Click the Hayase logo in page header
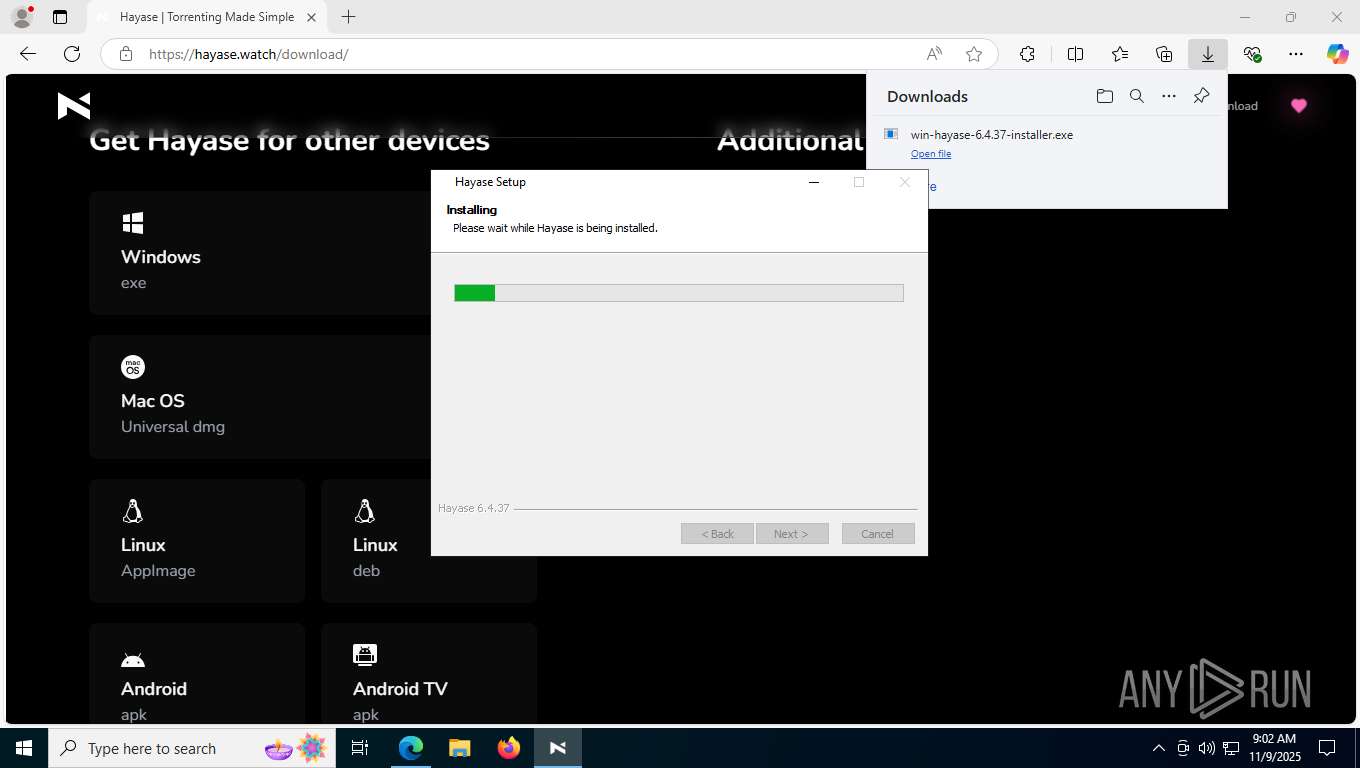 [74, 105]
